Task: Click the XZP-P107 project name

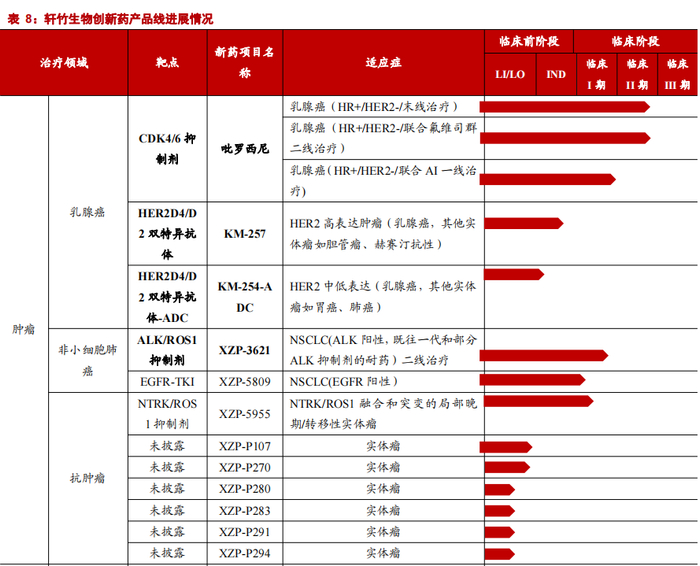Action: point(245,446)
